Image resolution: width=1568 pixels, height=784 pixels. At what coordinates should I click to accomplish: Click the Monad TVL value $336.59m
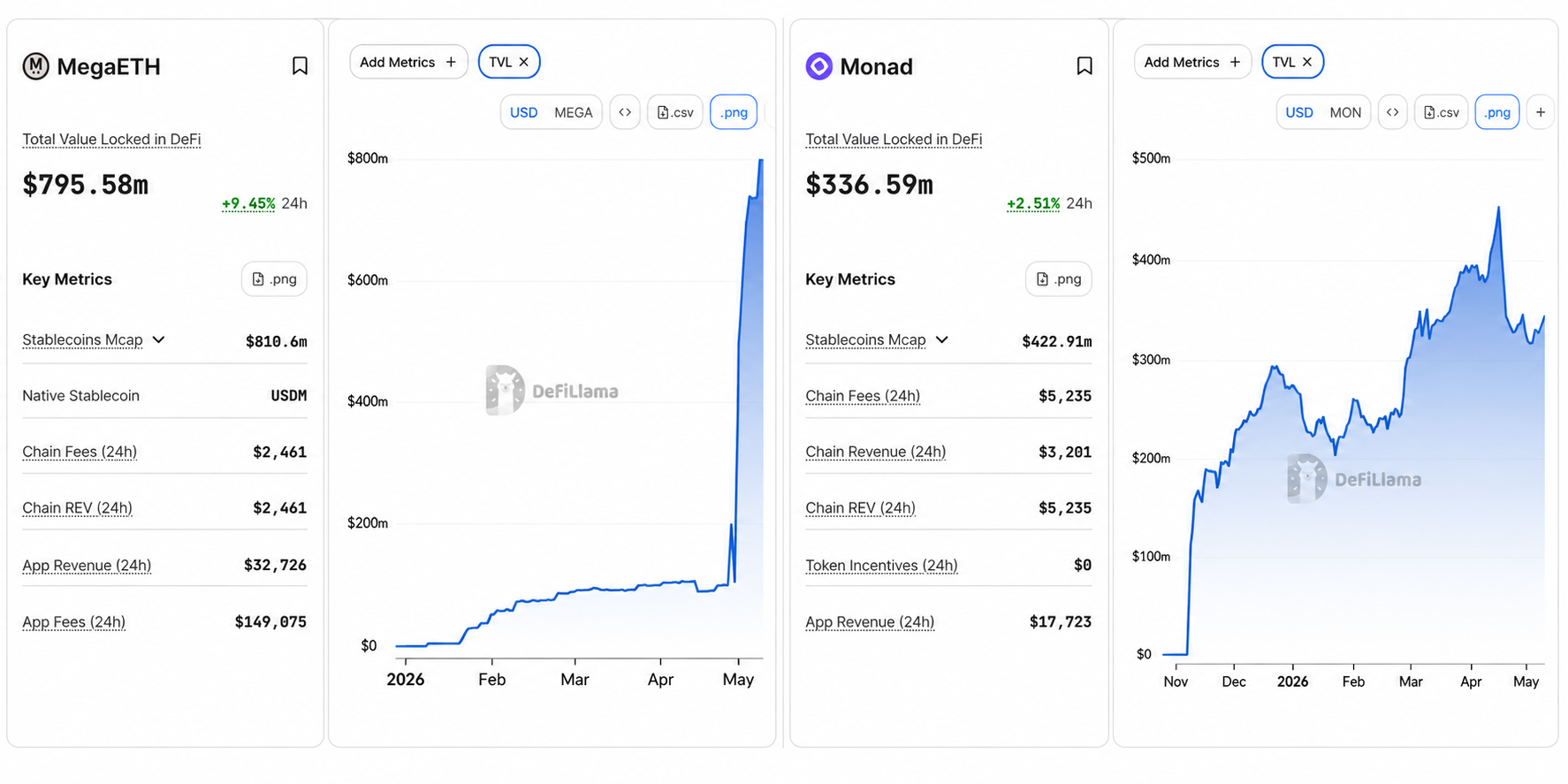tap(869, 185)
